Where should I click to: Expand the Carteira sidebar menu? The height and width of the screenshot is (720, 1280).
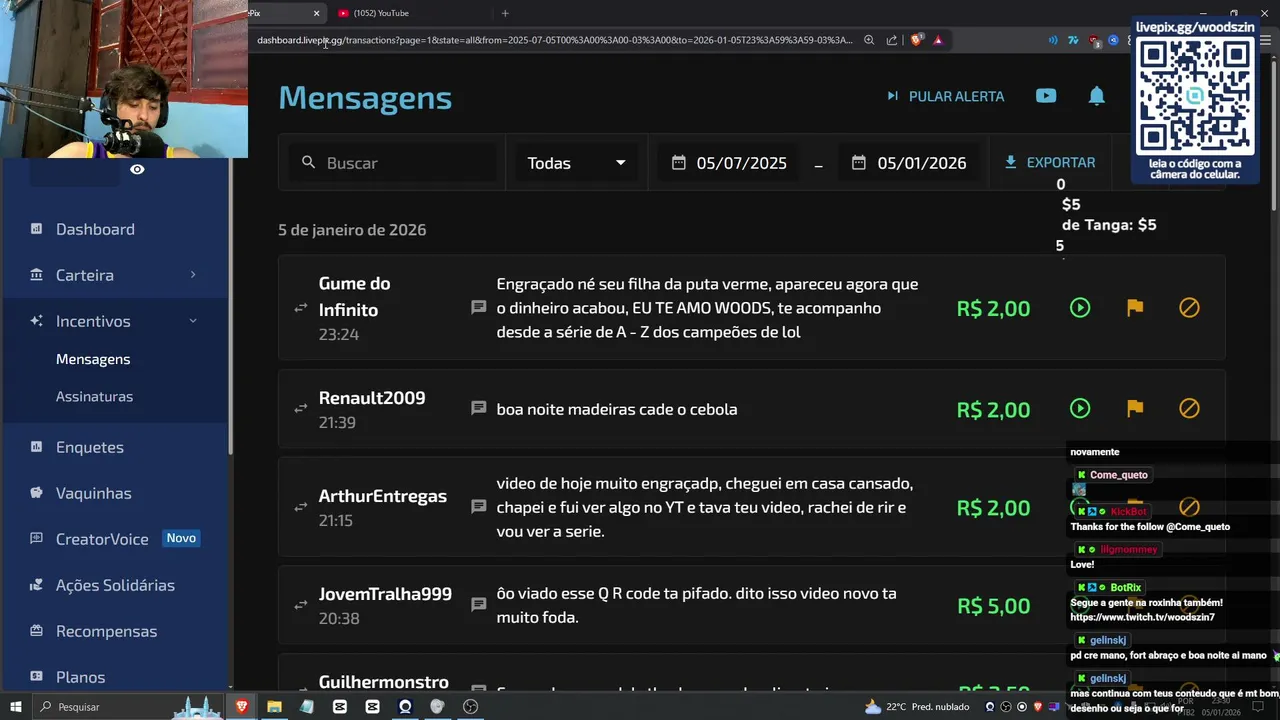114,275
